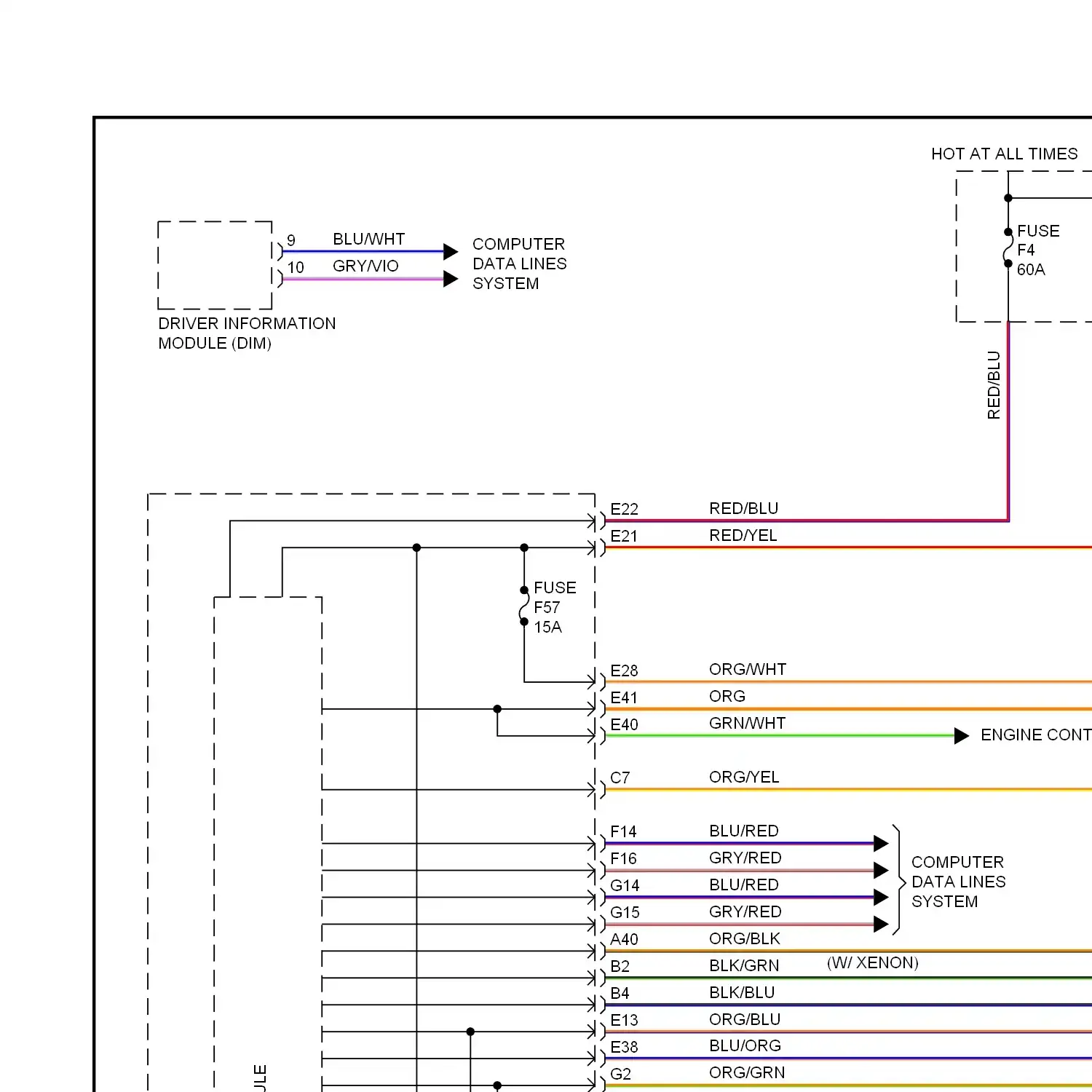Click the E22 connector pin label
This screenshot has height=1092, width=1092.
point(624,509)
